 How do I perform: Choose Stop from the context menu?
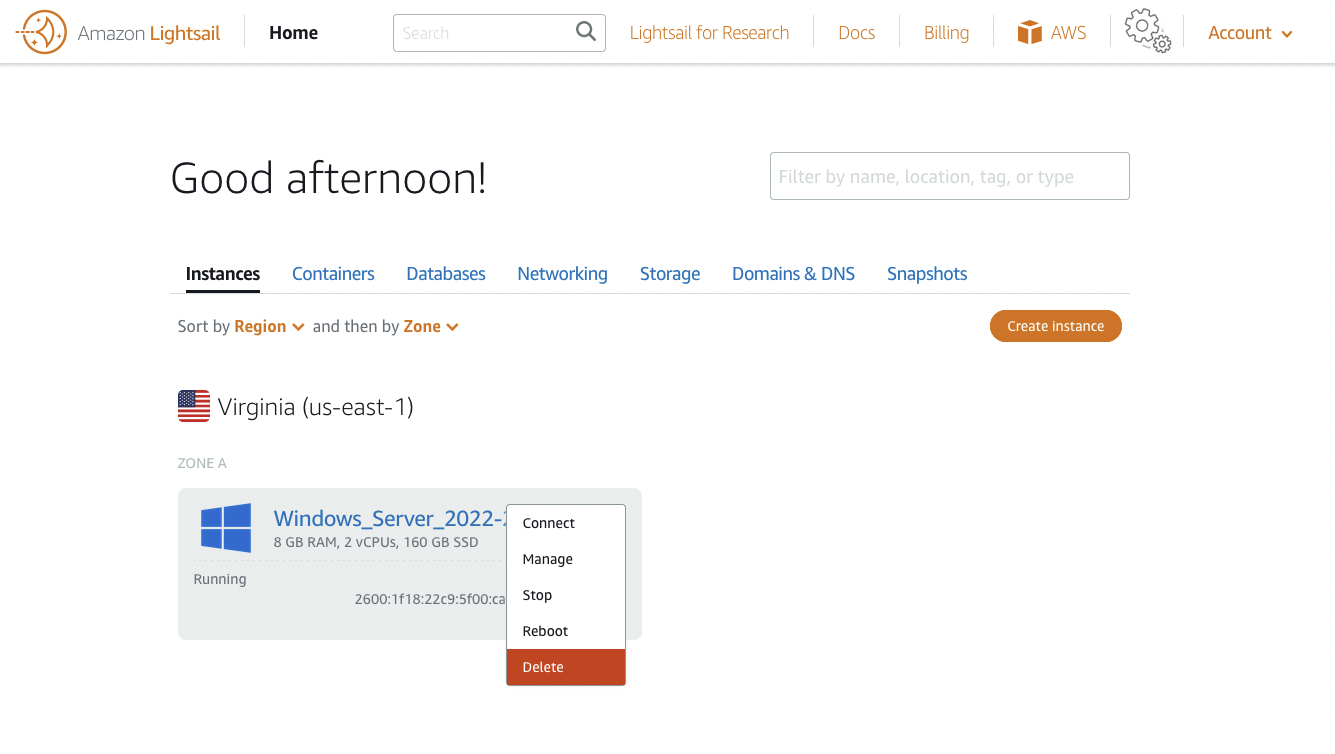566,595
